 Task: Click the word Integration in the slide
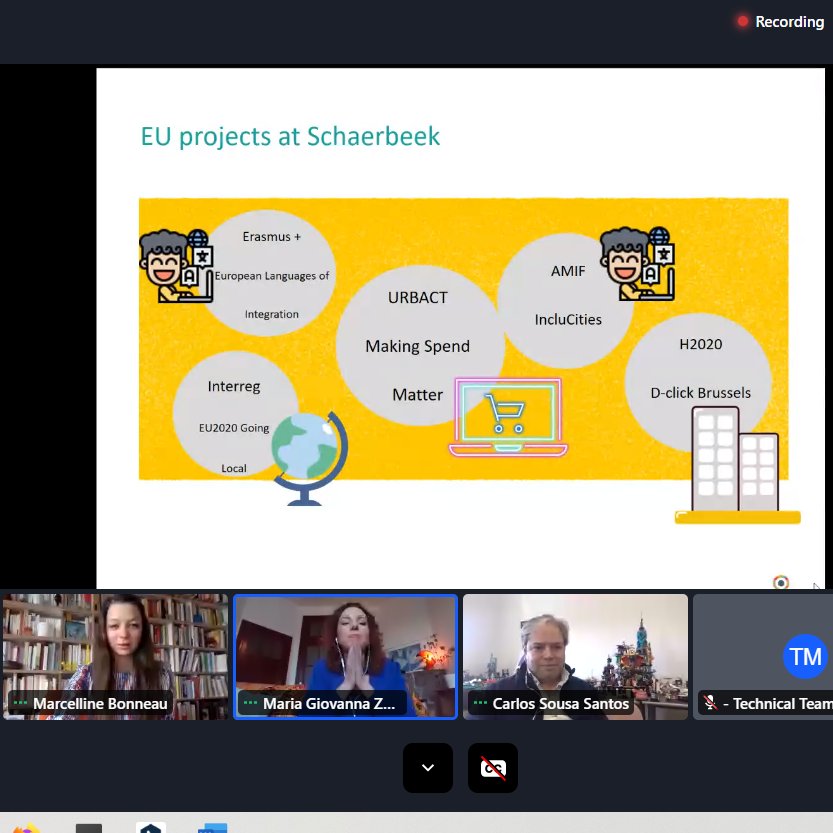click(x=271, y=314)
